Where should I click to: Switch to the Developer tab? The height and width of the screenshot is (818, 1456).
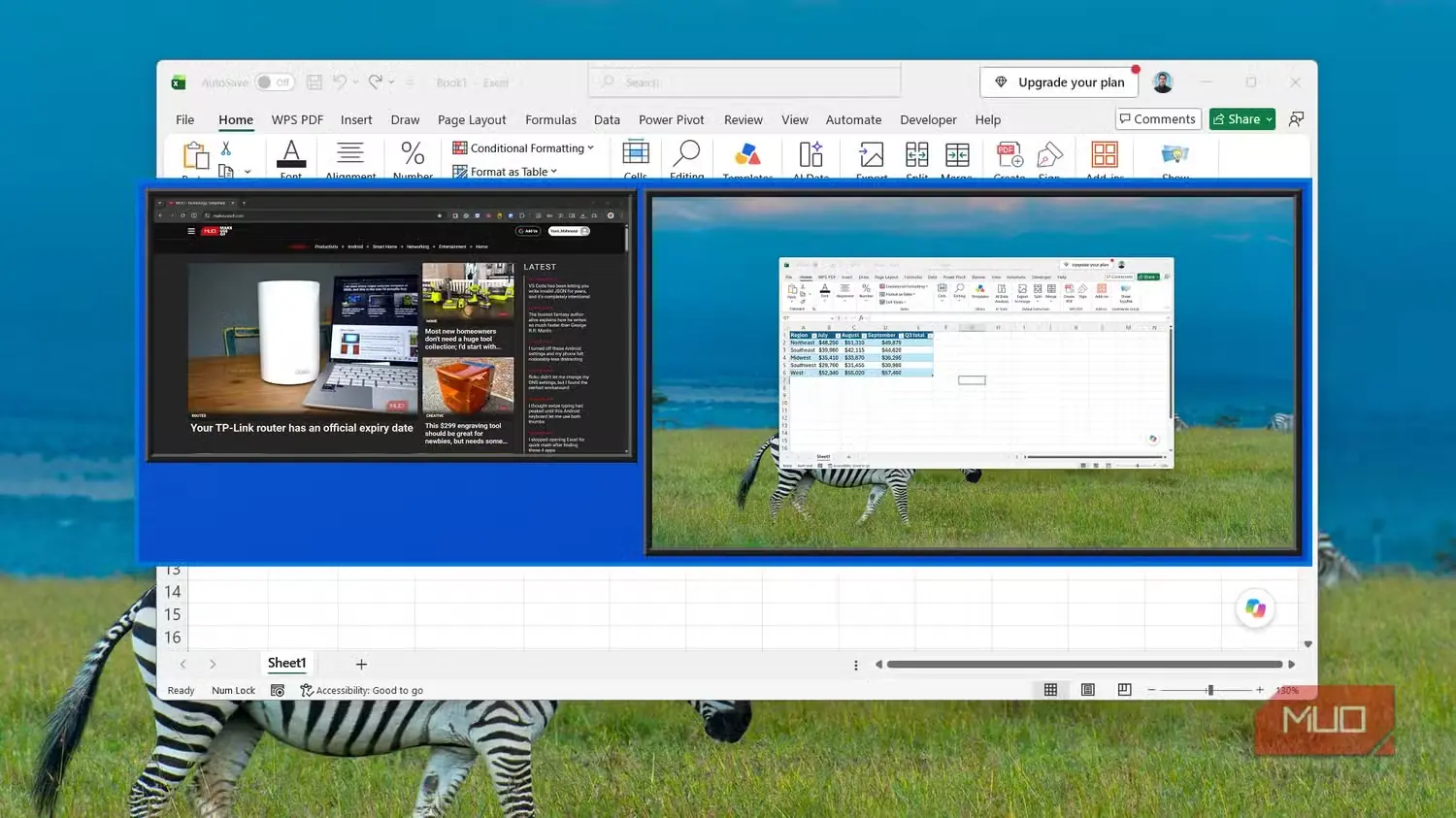point(928,120)
